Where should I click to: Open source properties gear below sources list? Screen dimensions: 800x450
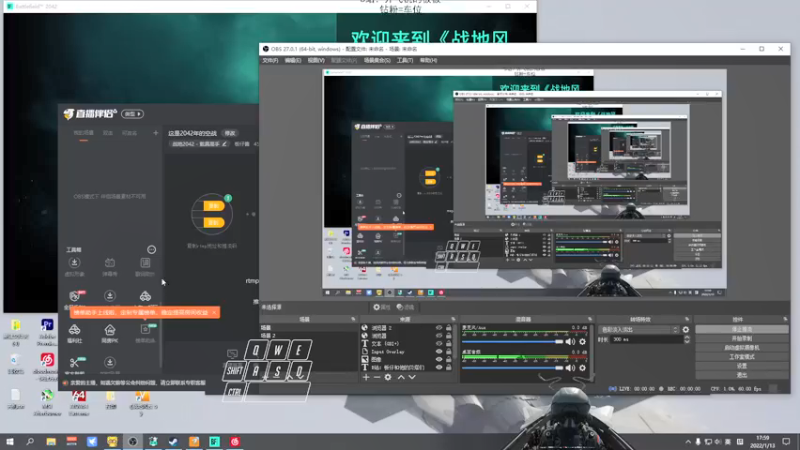(388, 378)
